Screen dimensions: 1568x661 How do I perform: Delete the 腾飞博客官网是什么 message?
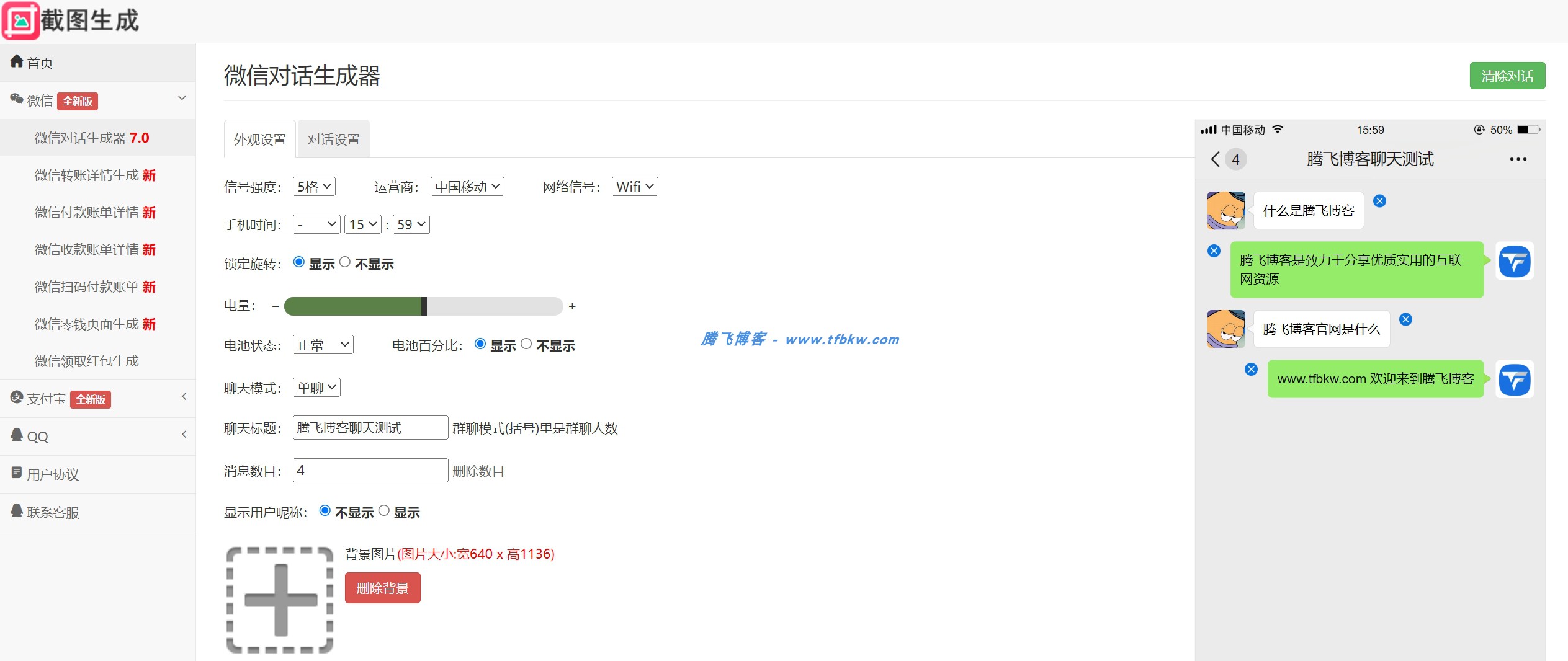pyautogui.click(x=1405, y=319)
